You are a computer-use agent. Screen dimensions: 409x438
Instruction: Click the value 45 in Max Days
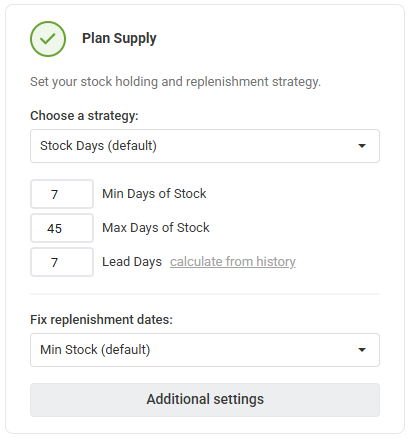pyautogui.click(x=54, y=228)
